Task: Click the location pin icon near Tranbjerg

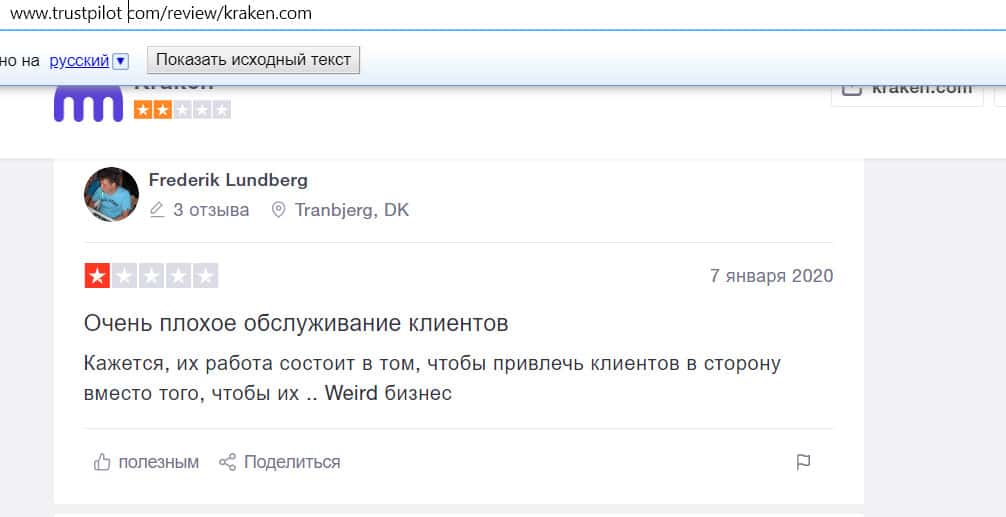Action: click(x=278, y=210)
